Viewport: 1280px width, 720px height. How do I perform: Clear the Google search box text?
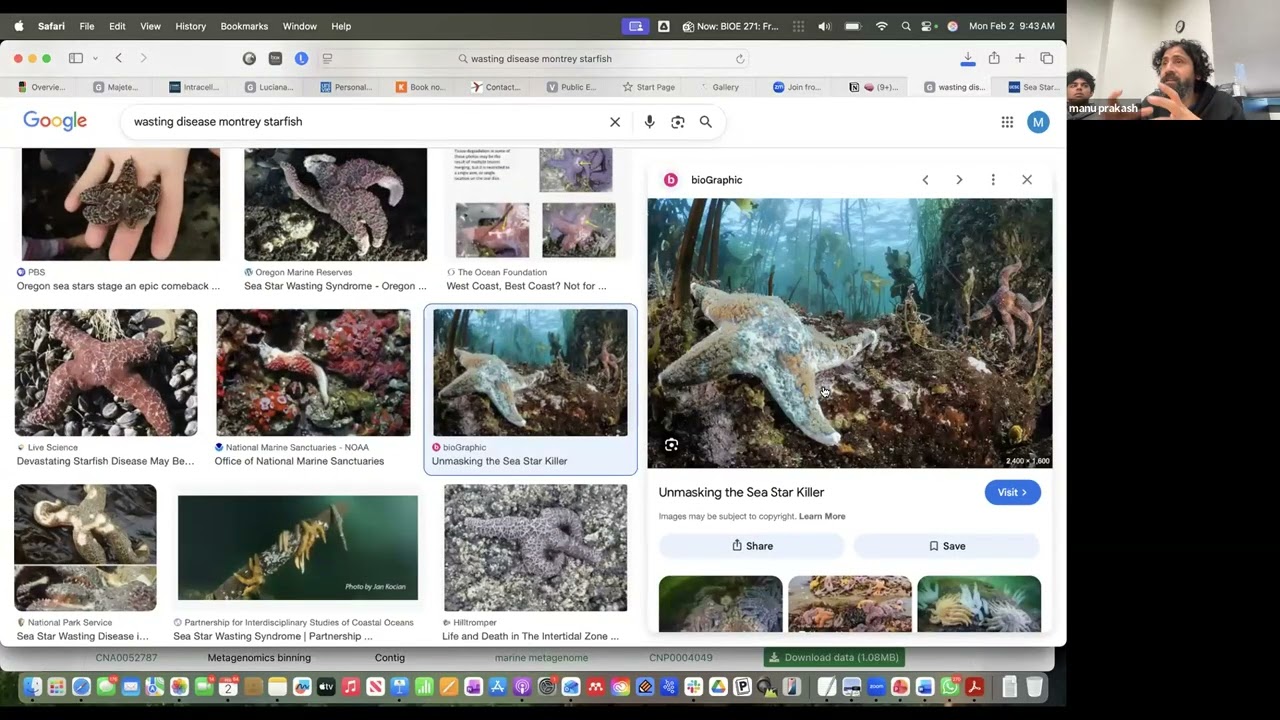tap(615, 122)
